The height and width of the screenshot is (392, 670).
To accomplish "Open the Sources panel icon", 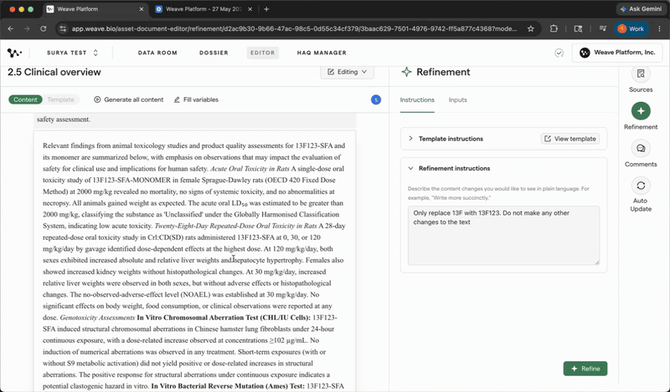I will tap(641, 74).
